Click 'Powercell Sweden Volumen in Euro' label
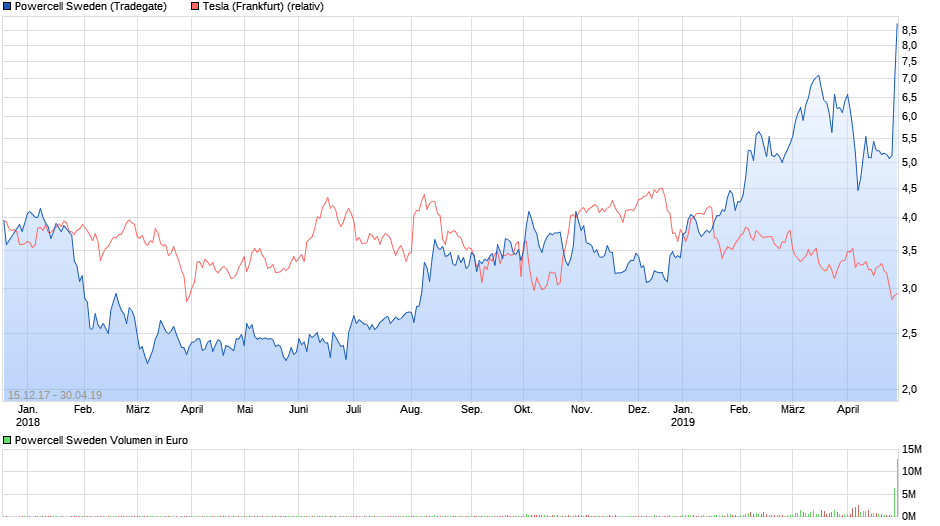This screenshot has height=526, width=940. pyautogui.click(x=101, y=440)
